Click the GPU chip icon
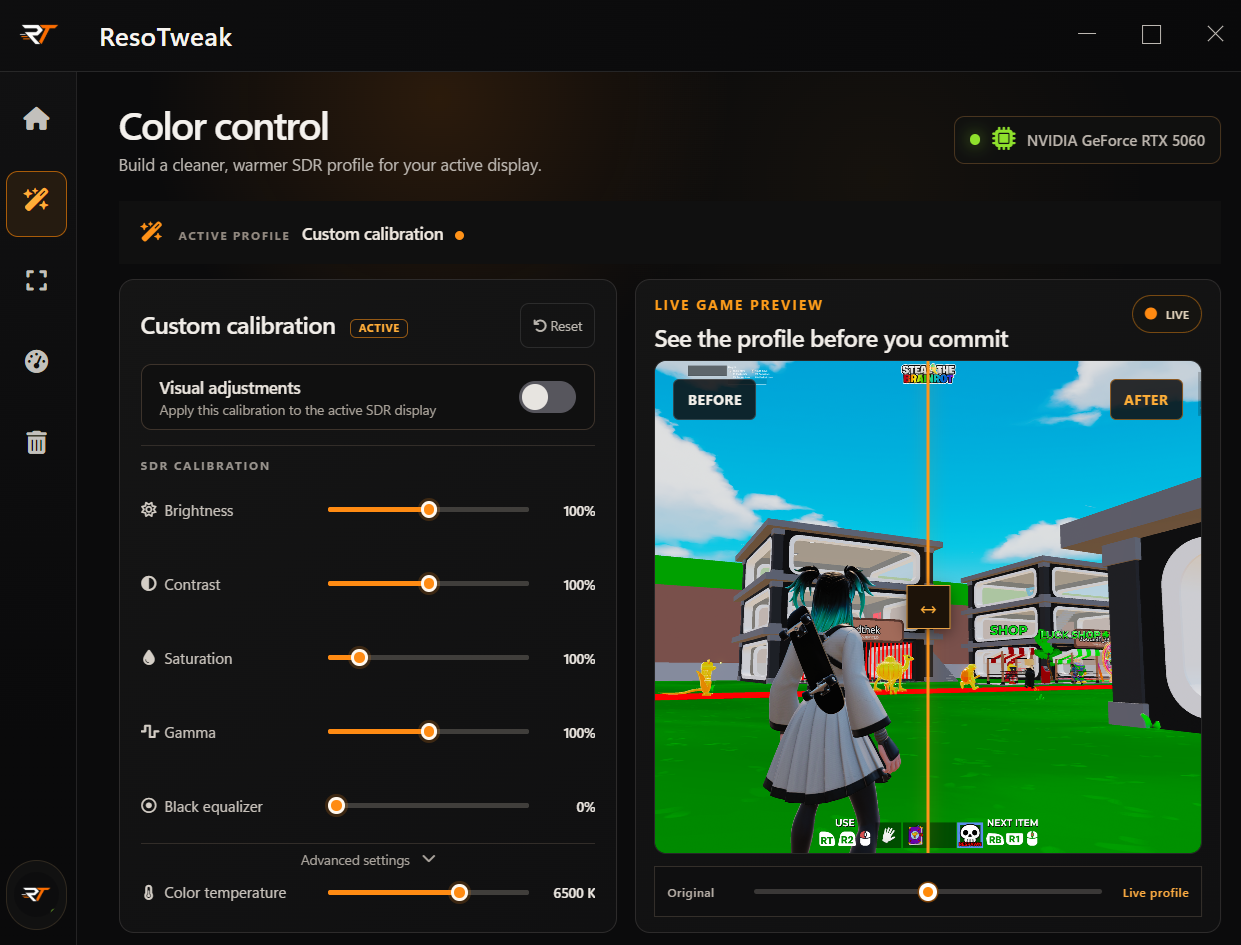 (1003, 140)
